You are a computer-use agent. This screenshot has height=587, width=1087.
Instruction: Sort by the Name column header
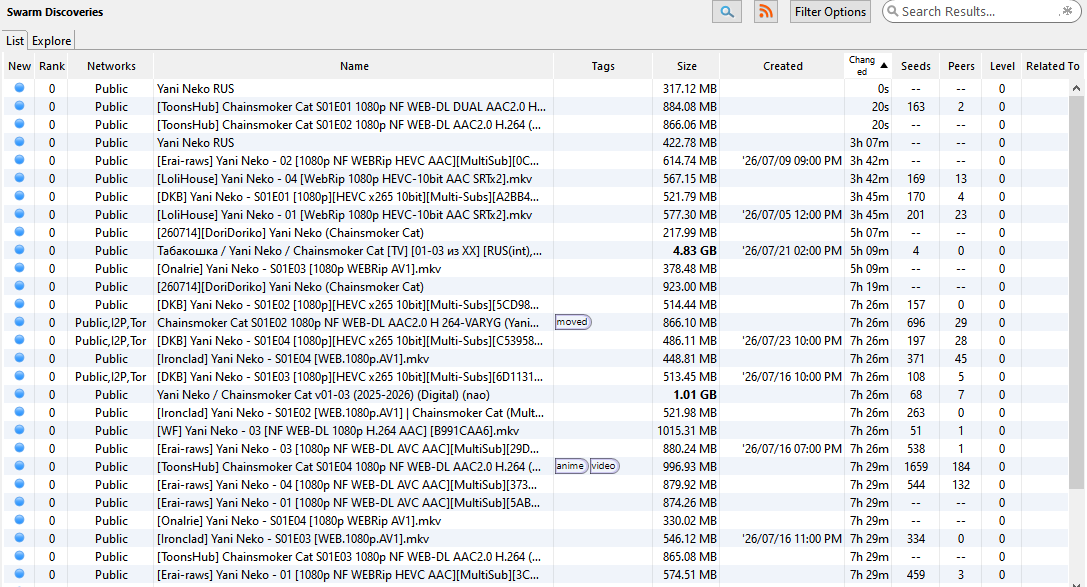click(354, 66)
